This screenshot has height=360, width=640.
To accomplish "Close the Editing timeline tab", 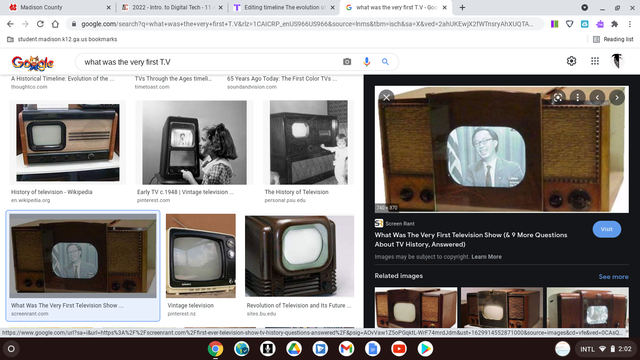I will pos(332,7).
